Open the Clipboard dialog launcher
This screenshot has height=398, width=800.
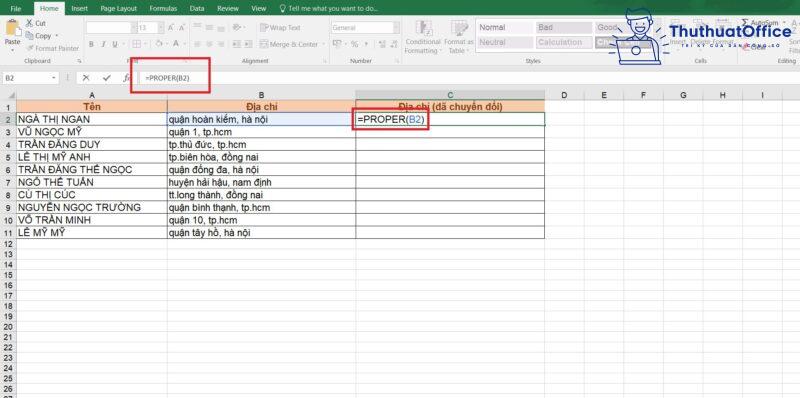point(80,61)
